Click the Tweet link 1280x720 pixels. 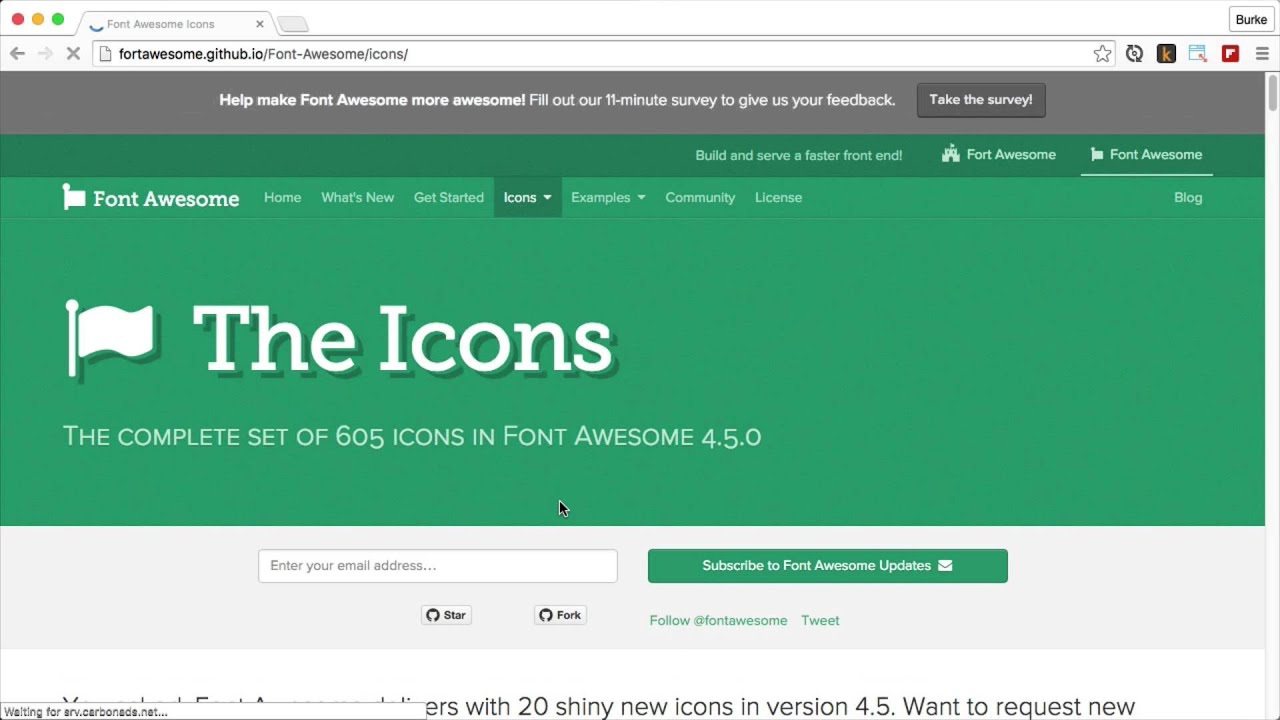point(820,621)
